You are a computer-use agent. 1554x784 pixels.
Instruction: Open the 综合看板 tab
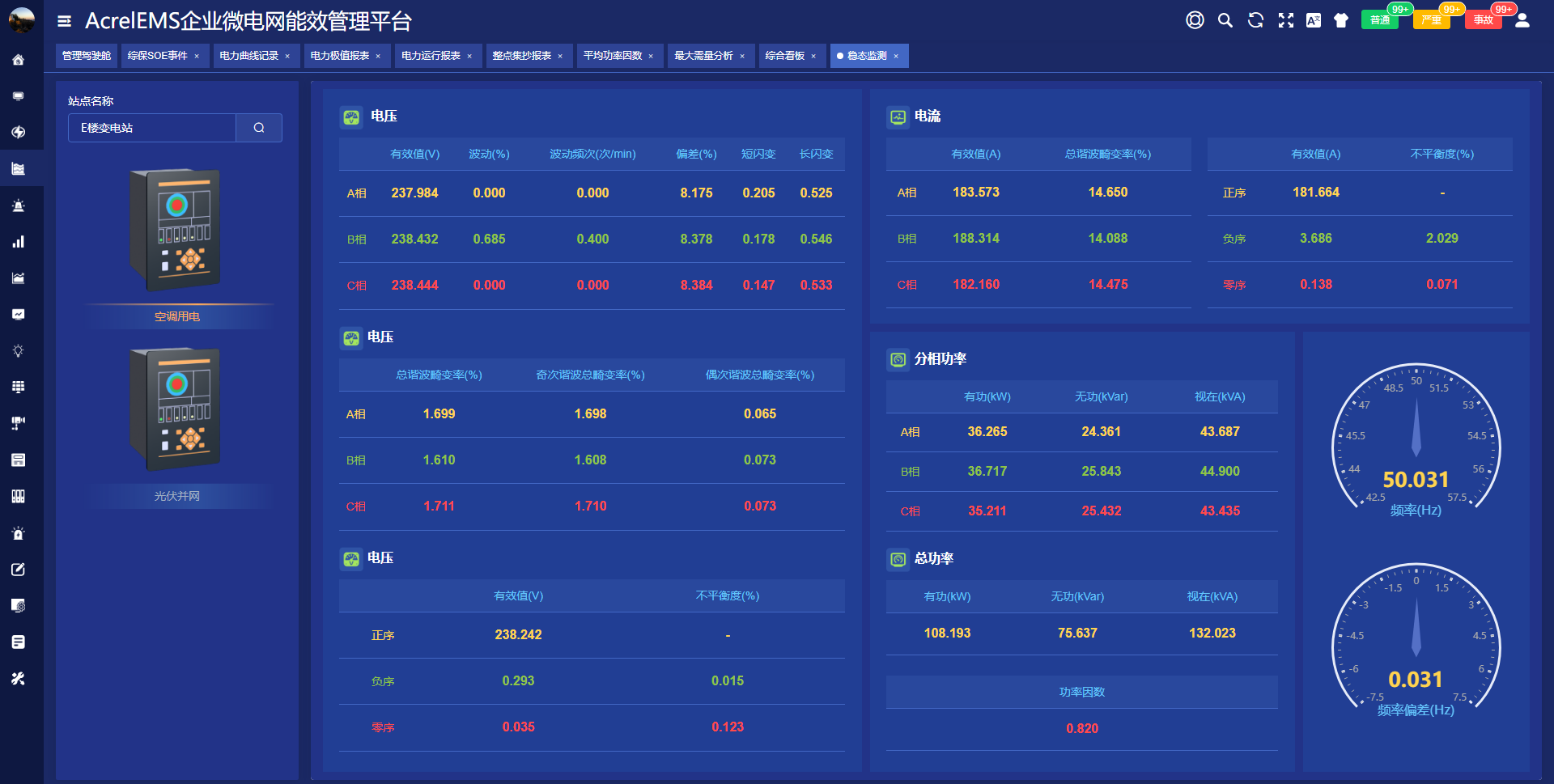pyautogui.click(x=784, y=56)
